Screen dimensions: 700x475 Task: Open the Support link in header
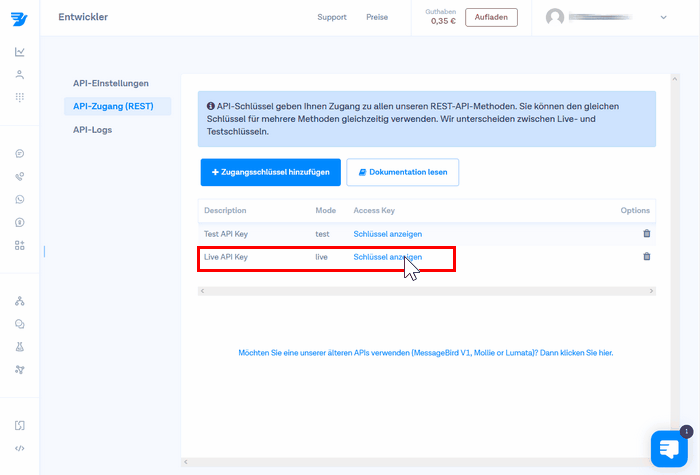(332, 17)
